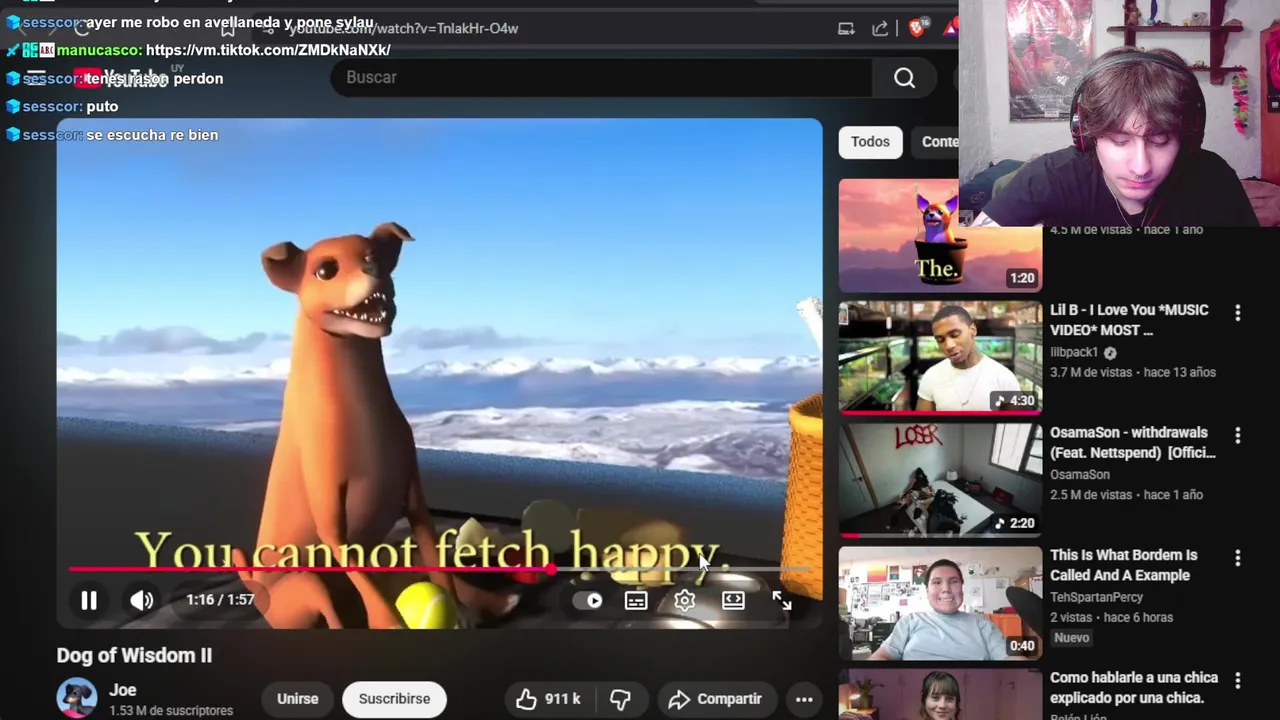Click the browser share page icon
This screenshot has width=1280, height=720.
pyautogui.click(x=880, y=29)
